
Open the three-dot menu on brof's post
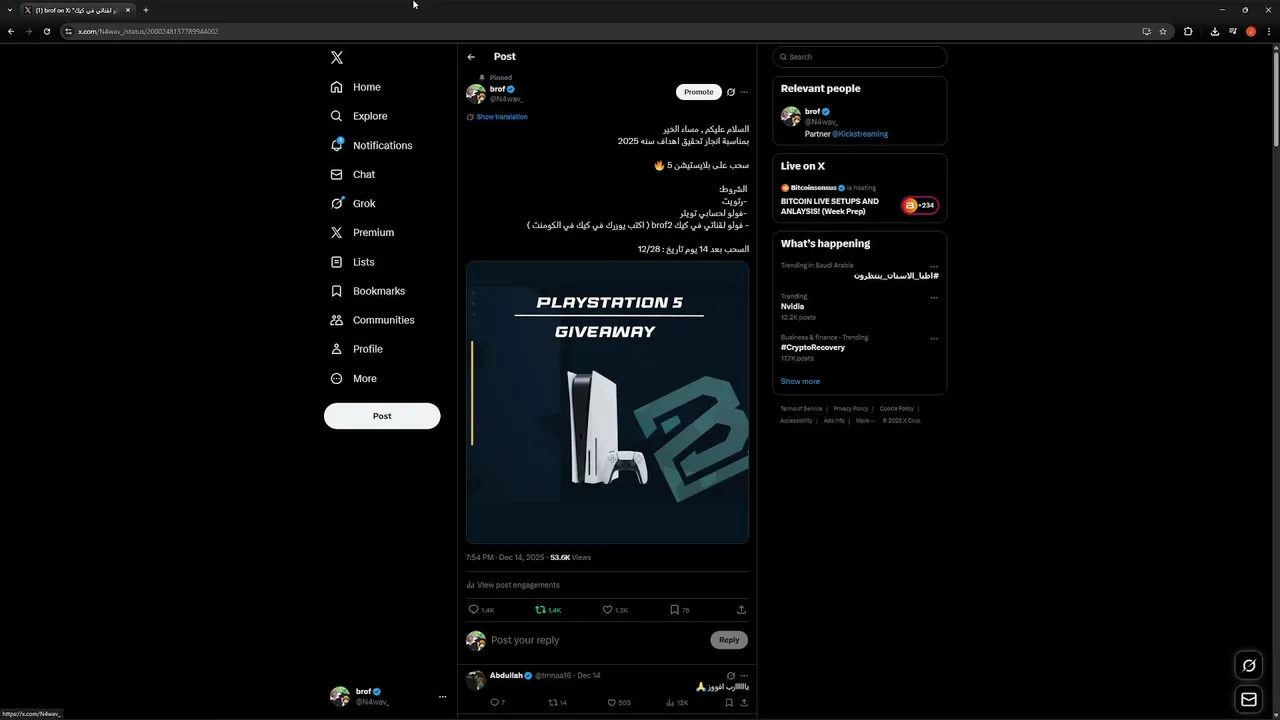tap(744, 92)
